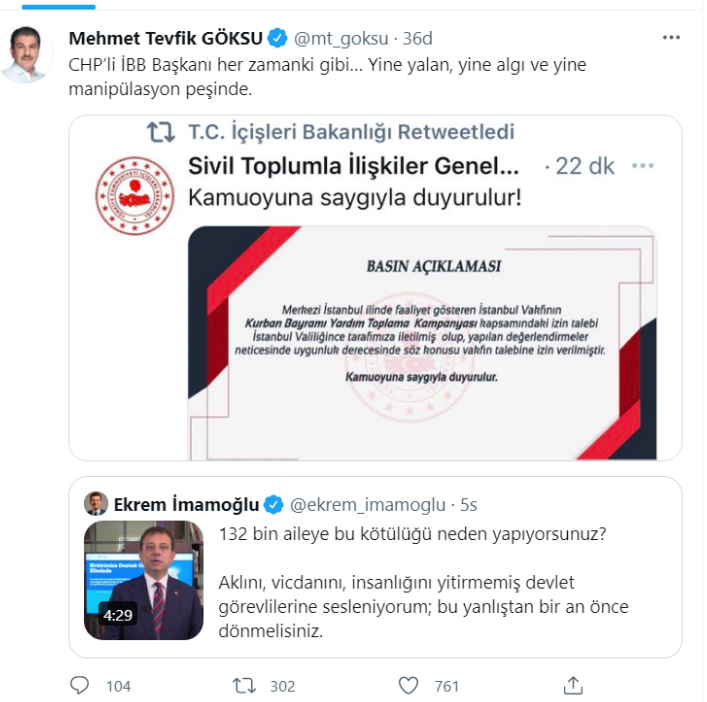Click Ekrem İmamoğlu's small profile avatar
This screenshot has height=702, width=707.
(x=96, y=504)
